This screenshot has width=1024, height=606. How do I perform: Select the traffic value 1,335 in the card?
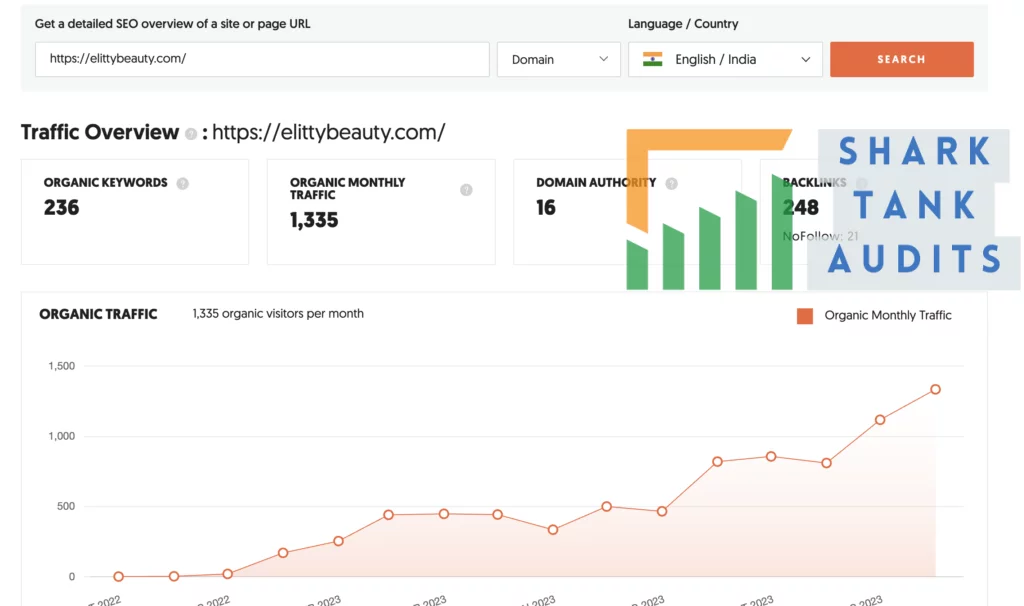pyautogui.click(x=314, y=220)
